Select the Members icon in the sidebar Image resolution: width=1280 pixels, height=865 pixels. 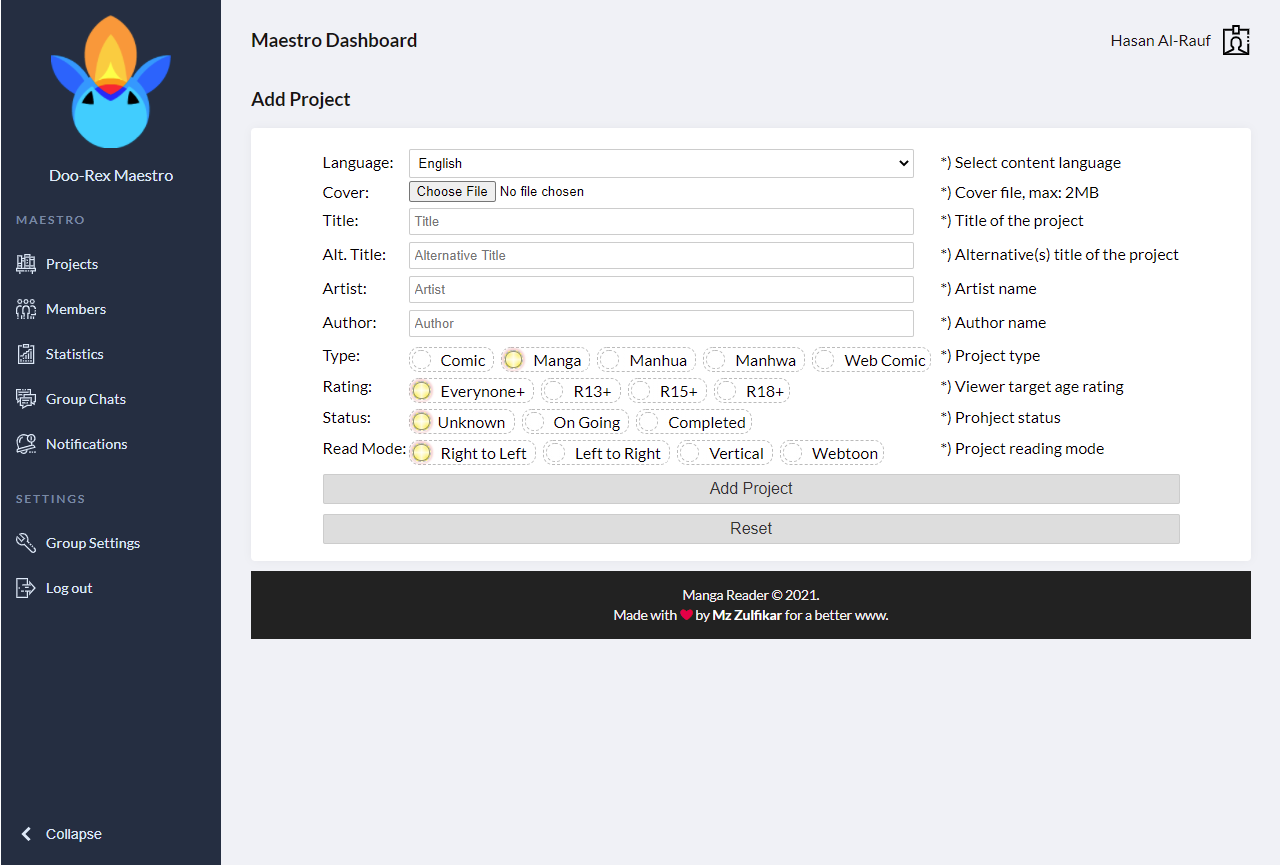[x=26, y=308]
